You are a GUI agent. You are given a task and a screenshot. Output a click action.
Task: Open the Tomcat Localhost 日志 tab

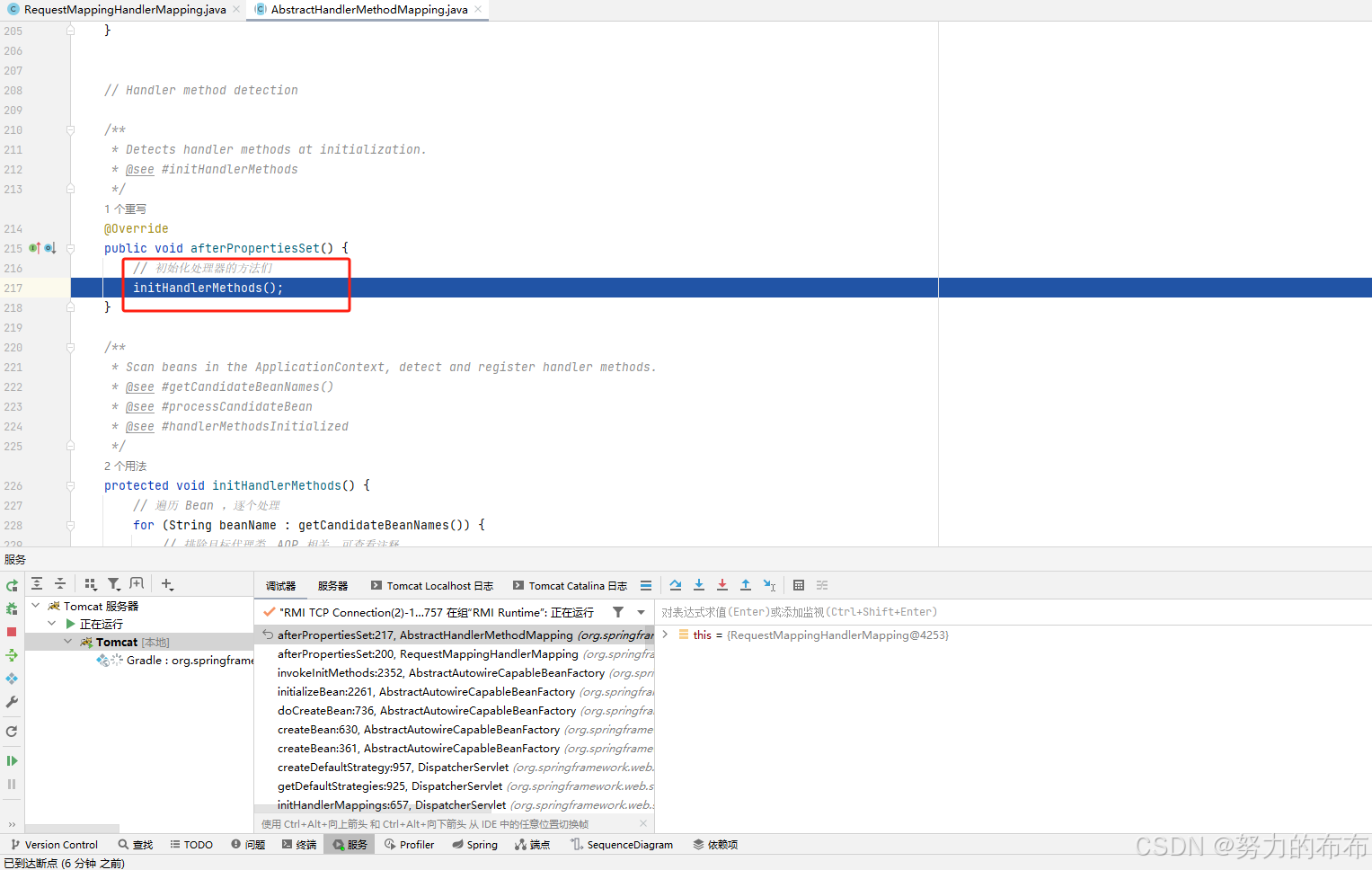tap(432, 586)
